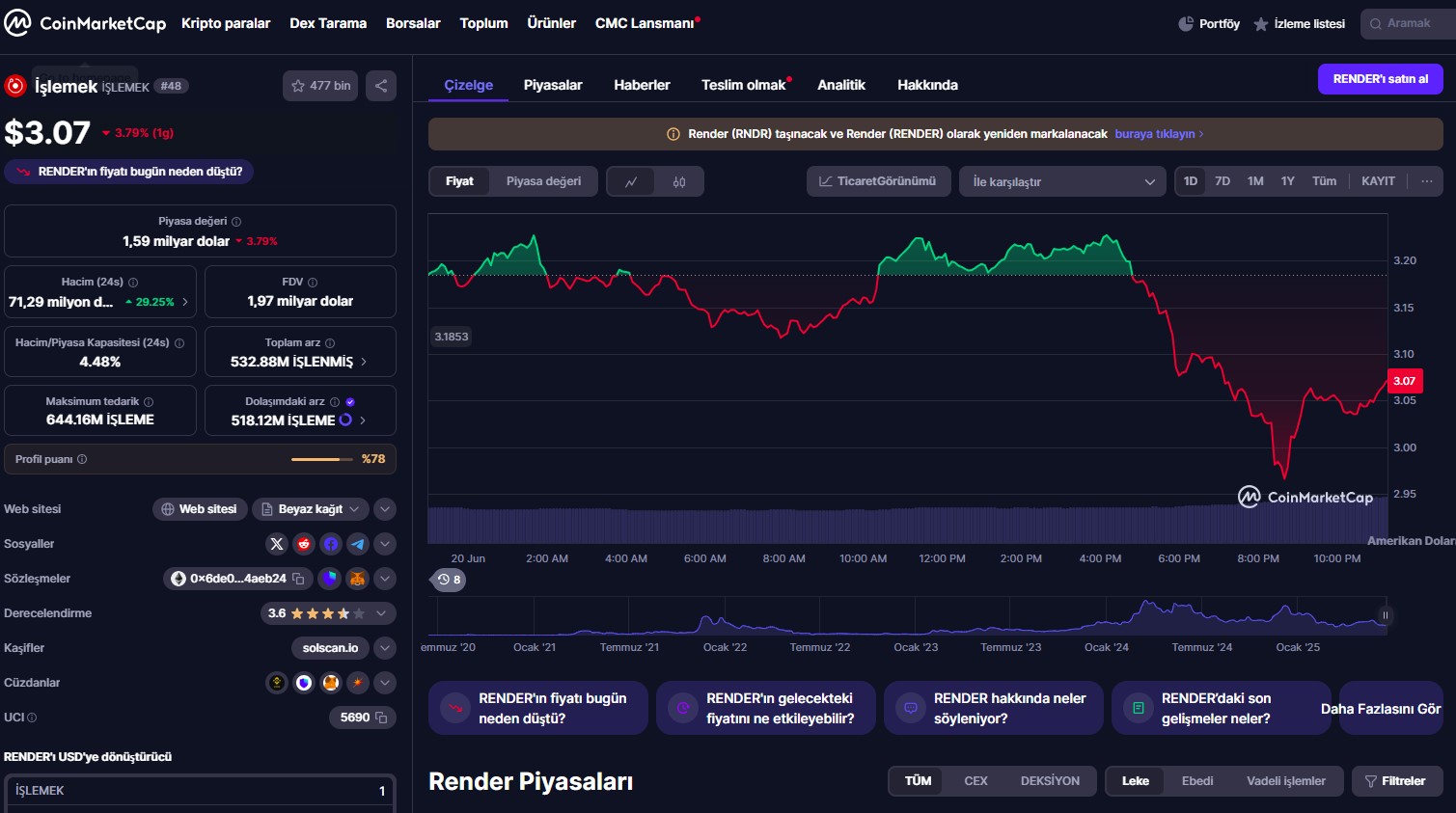Image resolution: width=1456 pixels, height=813 pixels.
Task: Open the İle karşılaştır dropdown
Action: [1062, 181]
